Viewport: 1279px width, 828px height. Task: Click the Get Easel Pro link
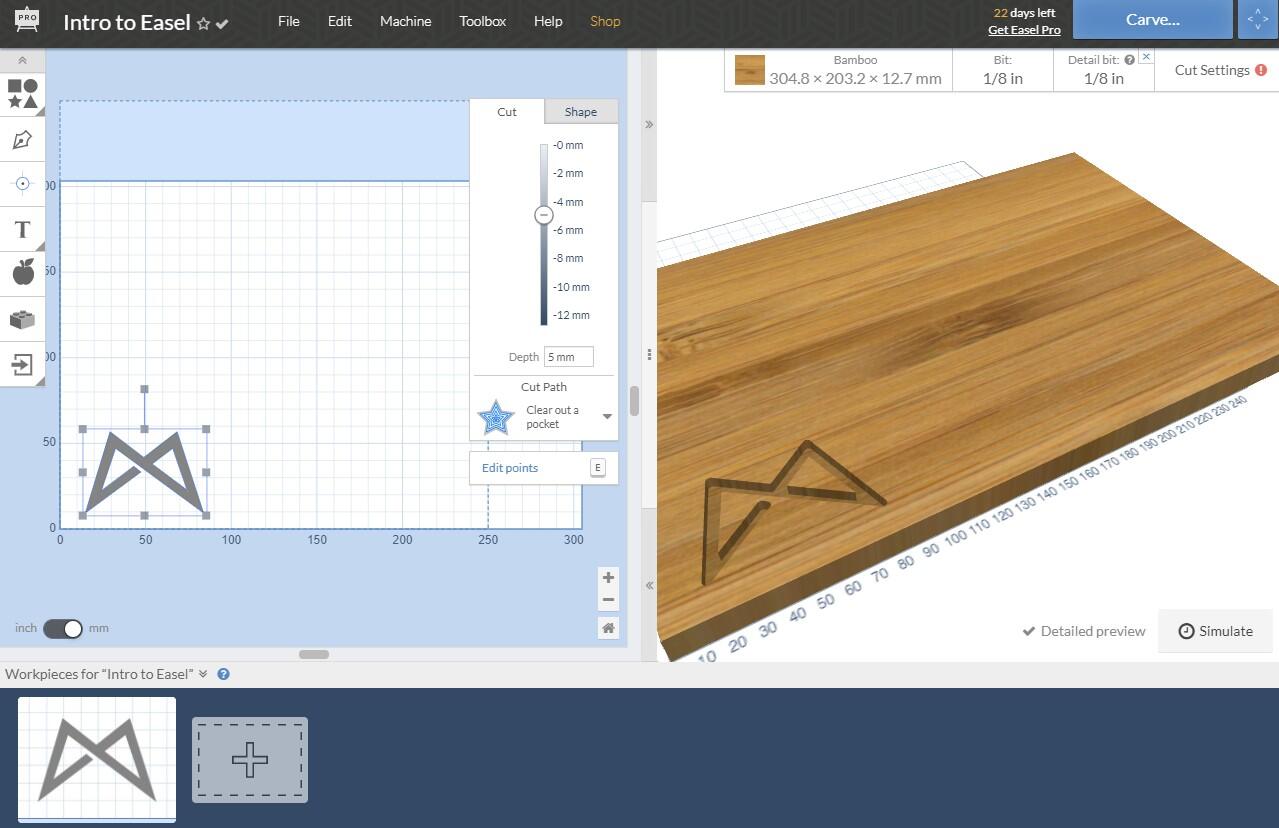point(1024,30)
